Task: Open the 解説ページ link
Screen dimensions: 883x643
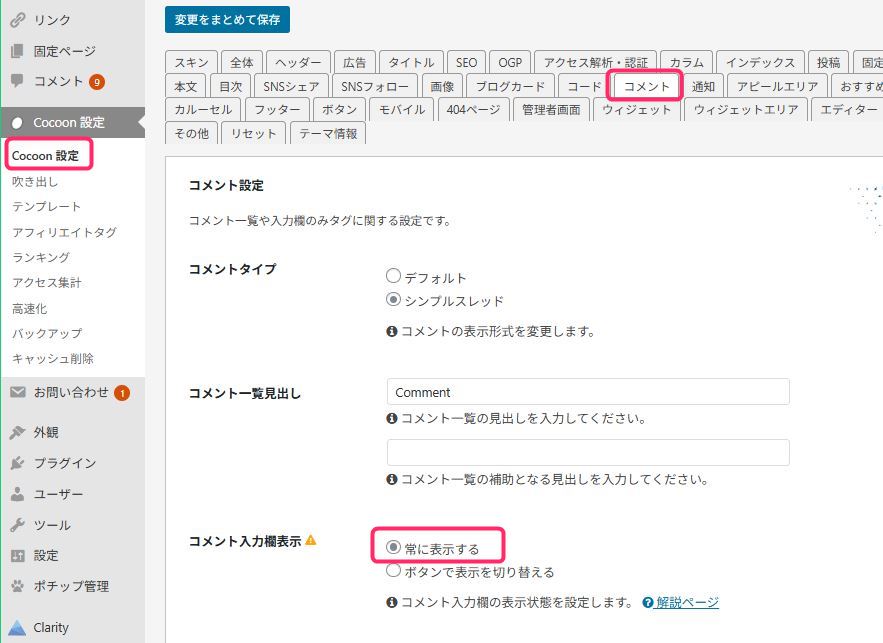Action: (x=687, y=602)
